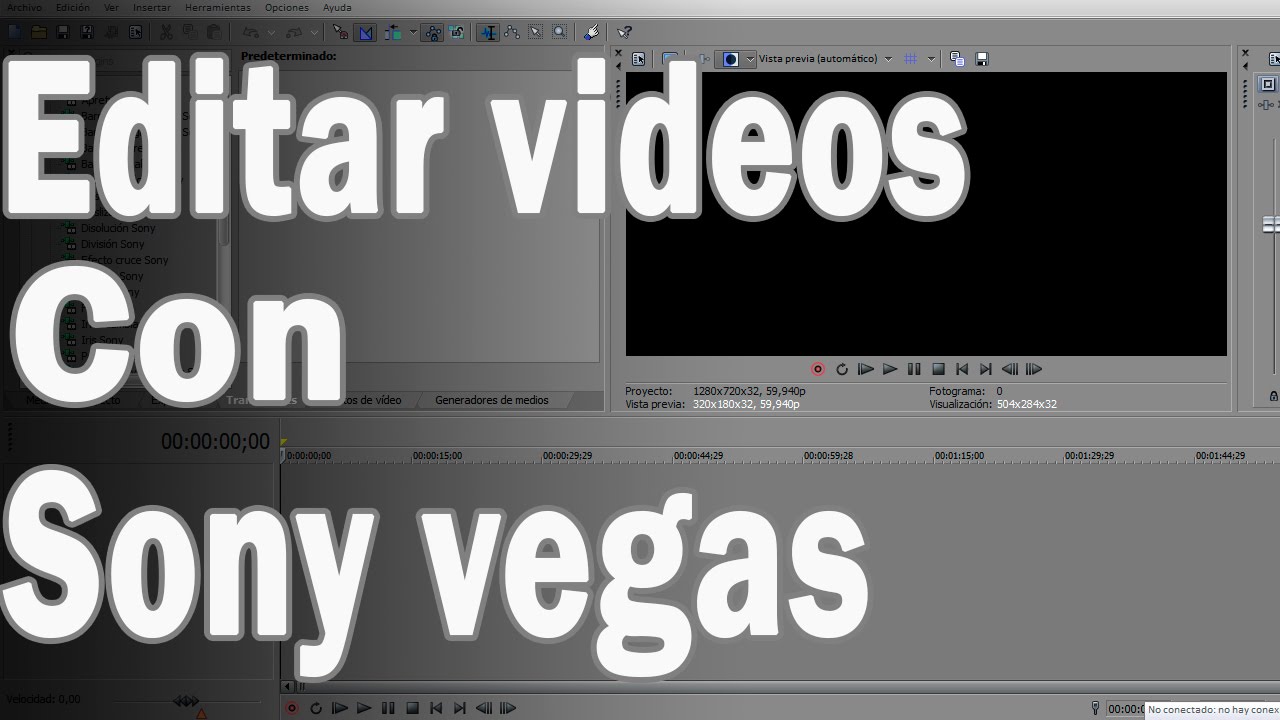Toggle loop playback under preview
The height and width of the screenshot is (720, 1280).
[x=842, y=369]
